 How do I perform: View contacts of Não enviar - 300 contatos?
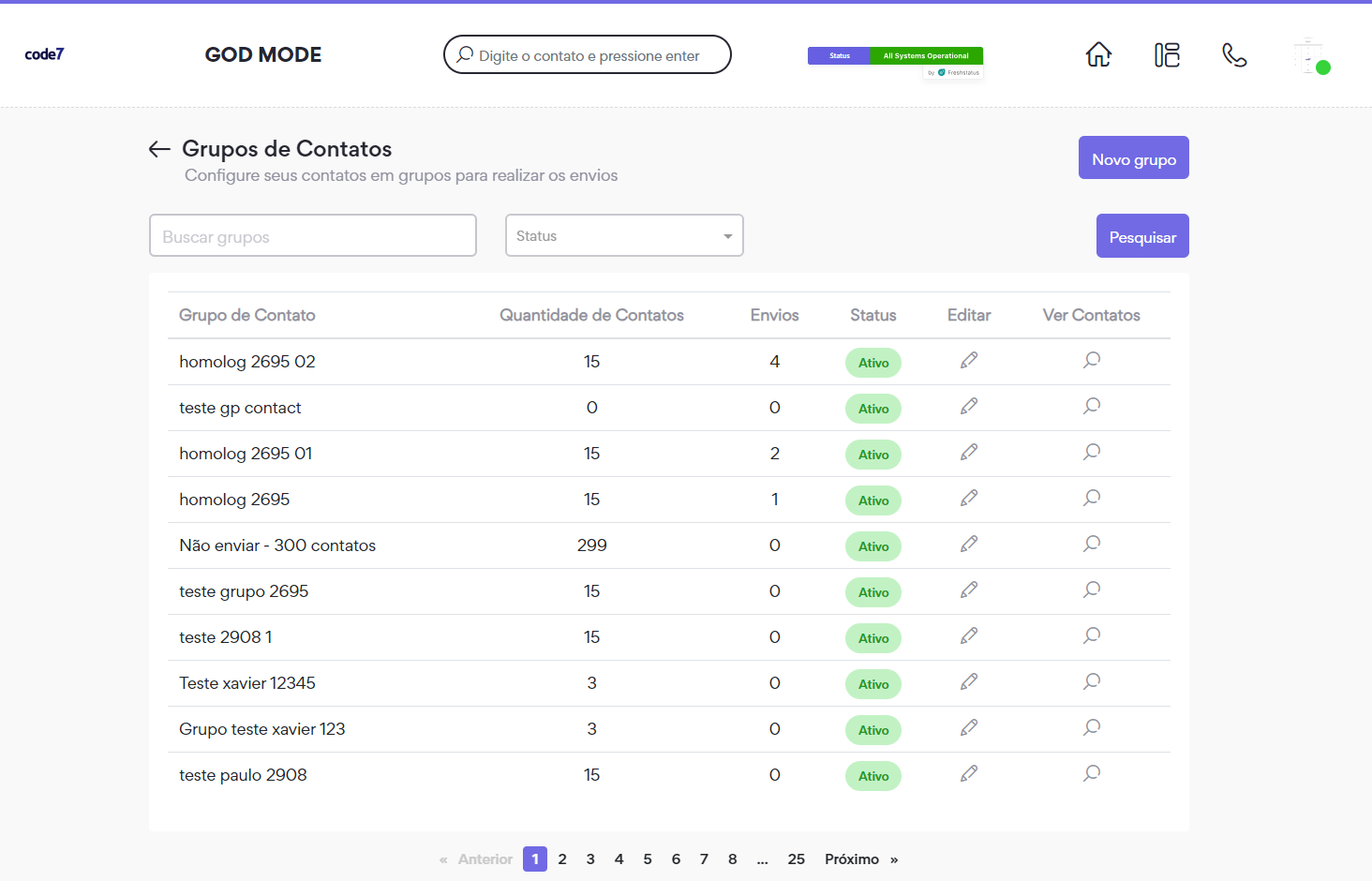1092,545
